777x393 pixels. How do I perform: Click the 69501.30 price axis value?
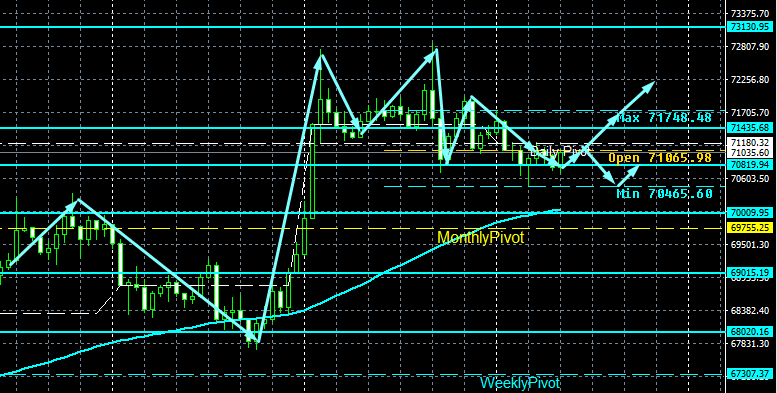click(x=750, y=244)
